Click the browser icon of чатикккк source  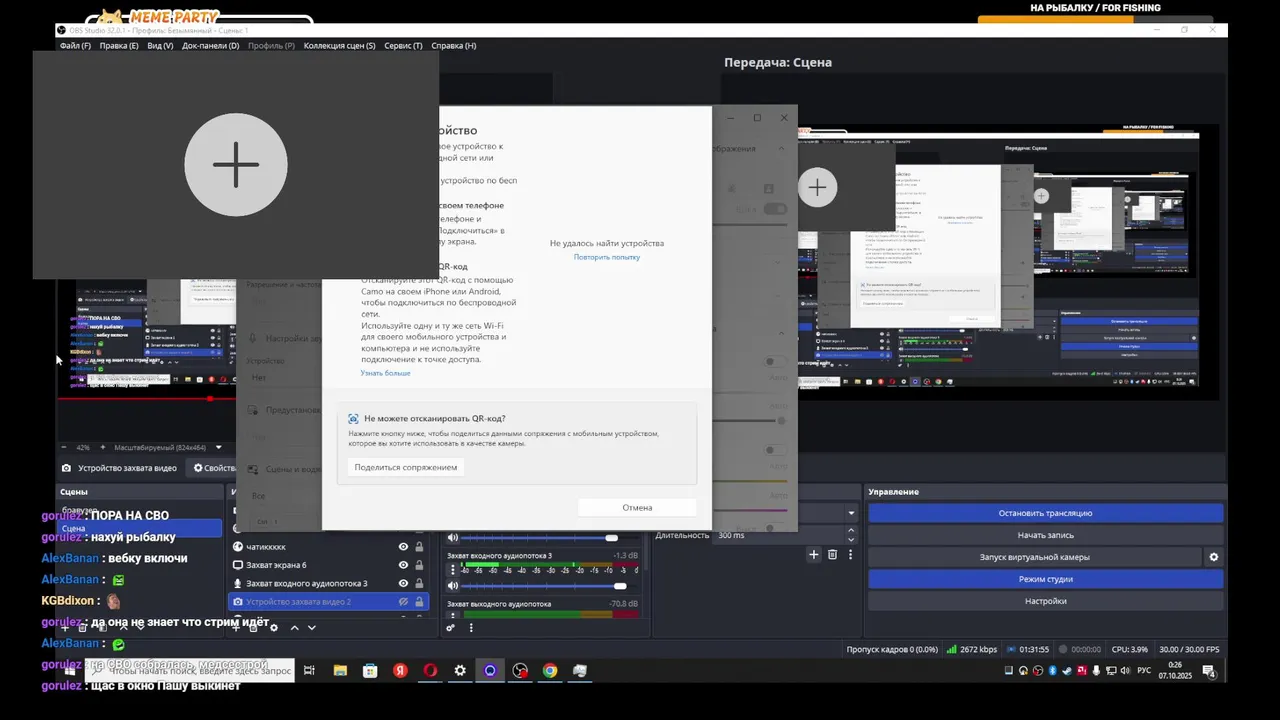(238, 547)
